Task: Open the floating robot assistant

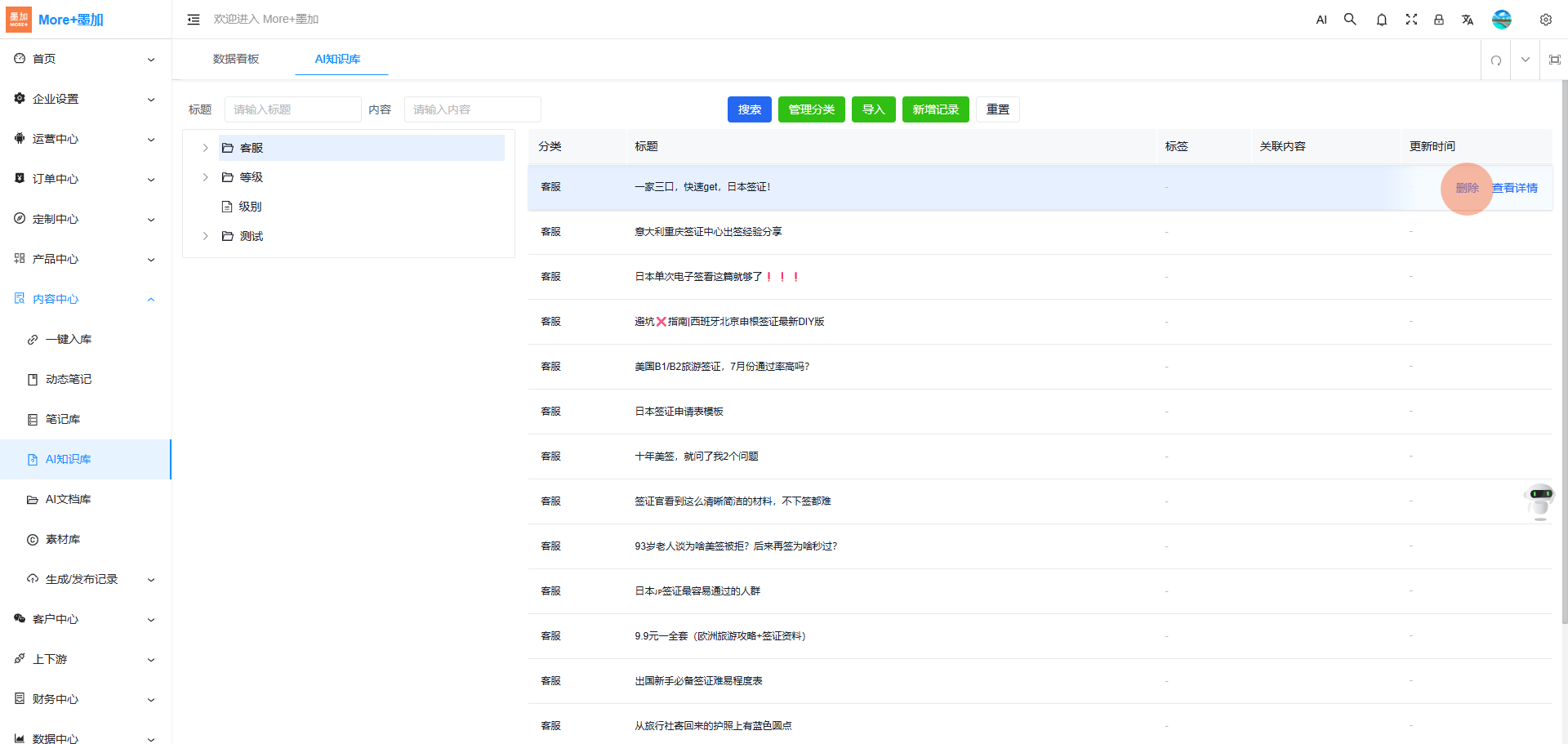Action: pyautogui.click(x=1540, y=500)
